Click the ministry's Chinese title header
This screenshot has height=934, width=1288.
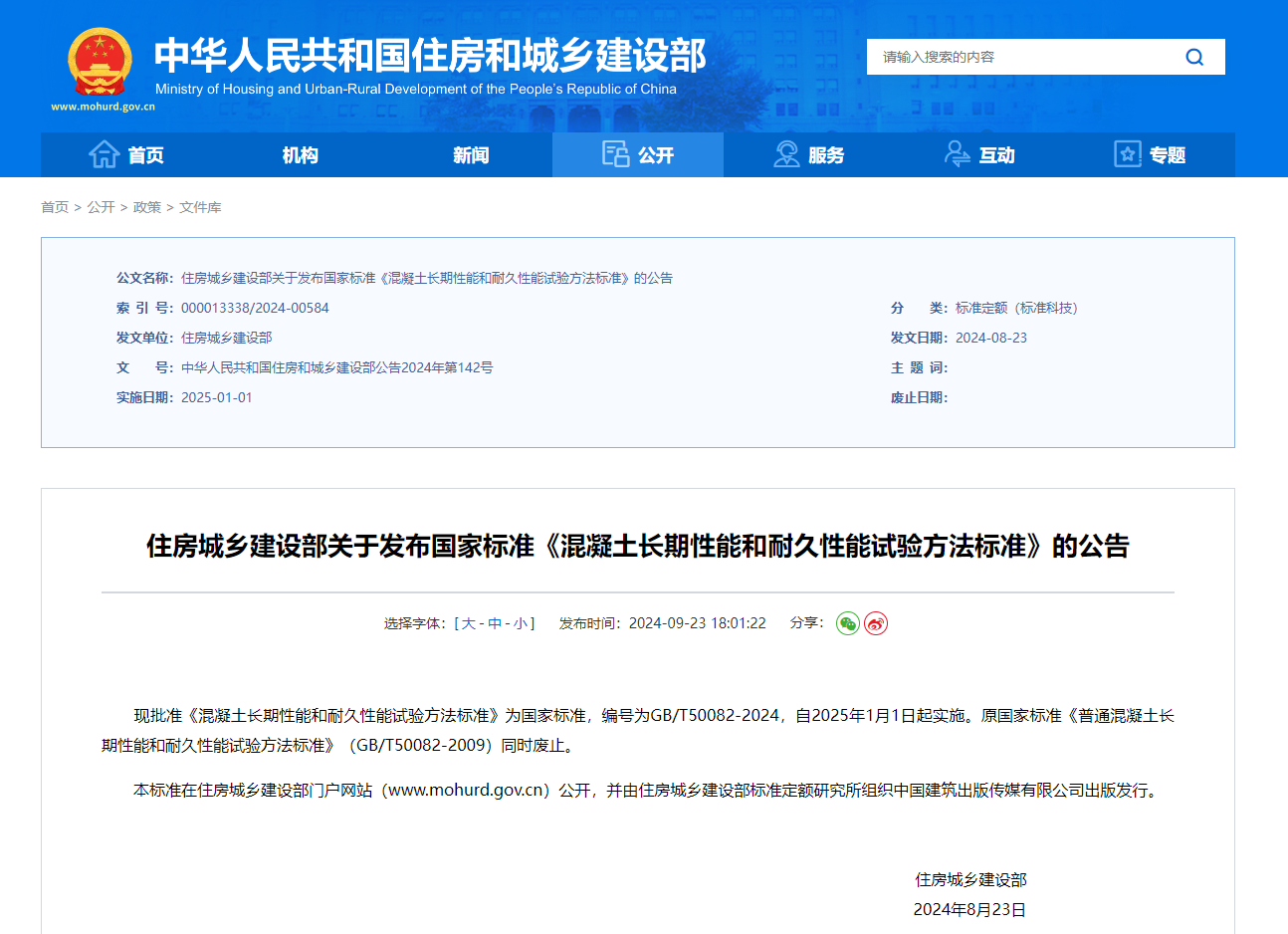(430, 56)
